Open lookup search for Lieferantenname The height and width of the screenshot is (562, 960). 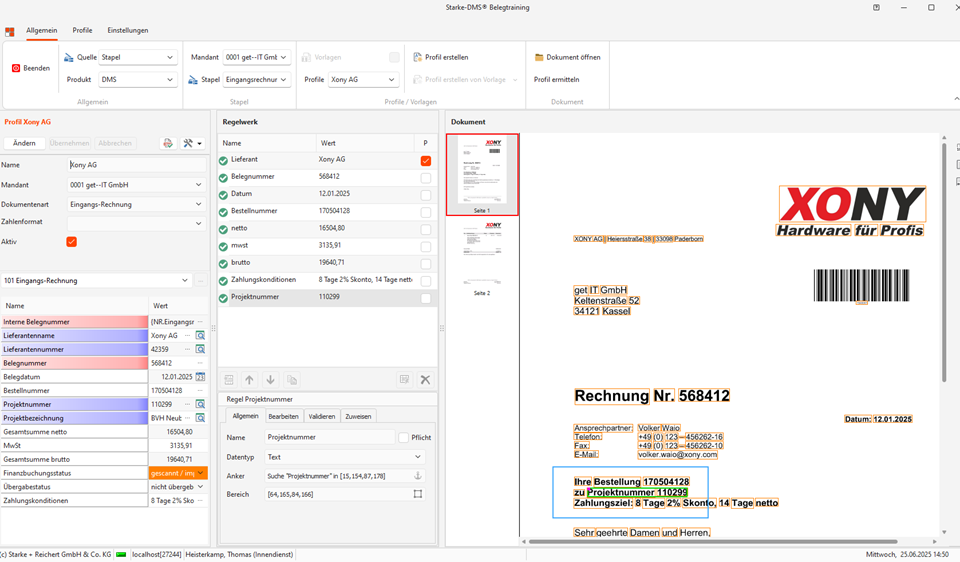point(200,335)
